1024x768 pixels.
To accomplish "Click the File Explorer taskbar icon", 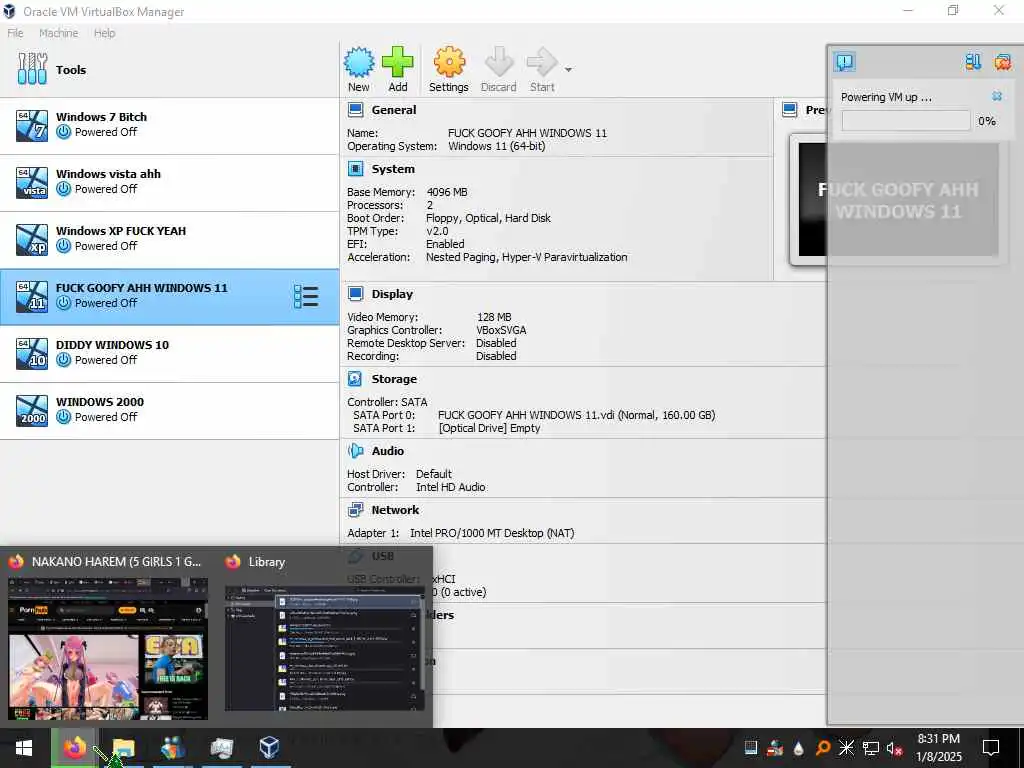I will click(123, 748).
